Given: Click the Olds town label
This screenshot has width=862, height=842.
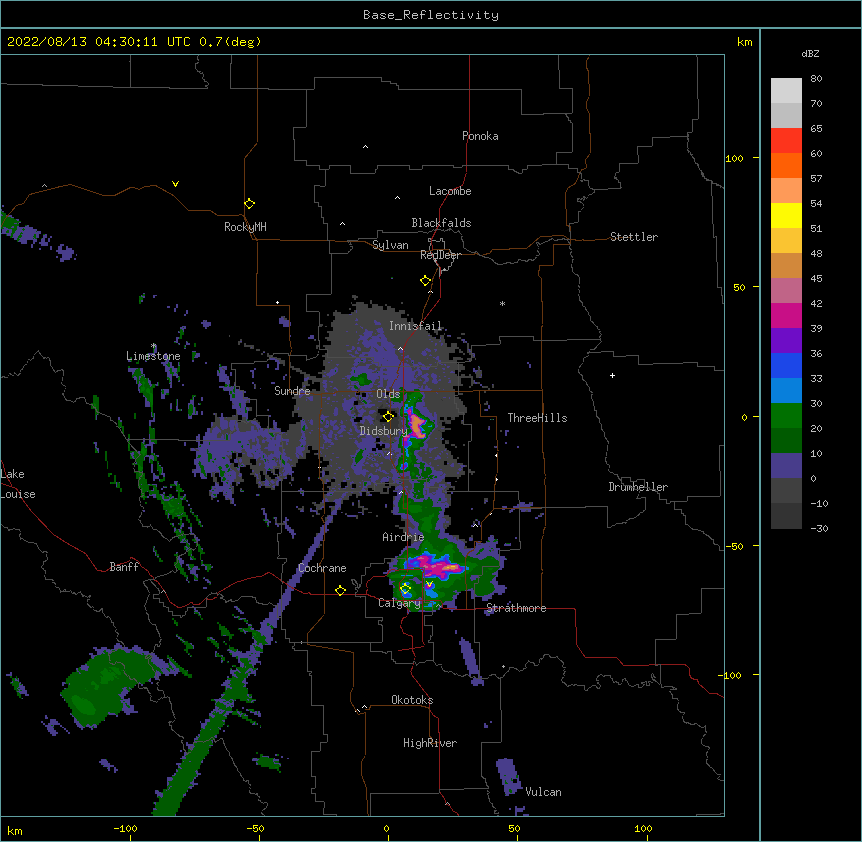Looking at the screenshot, I should pos(388,394).
